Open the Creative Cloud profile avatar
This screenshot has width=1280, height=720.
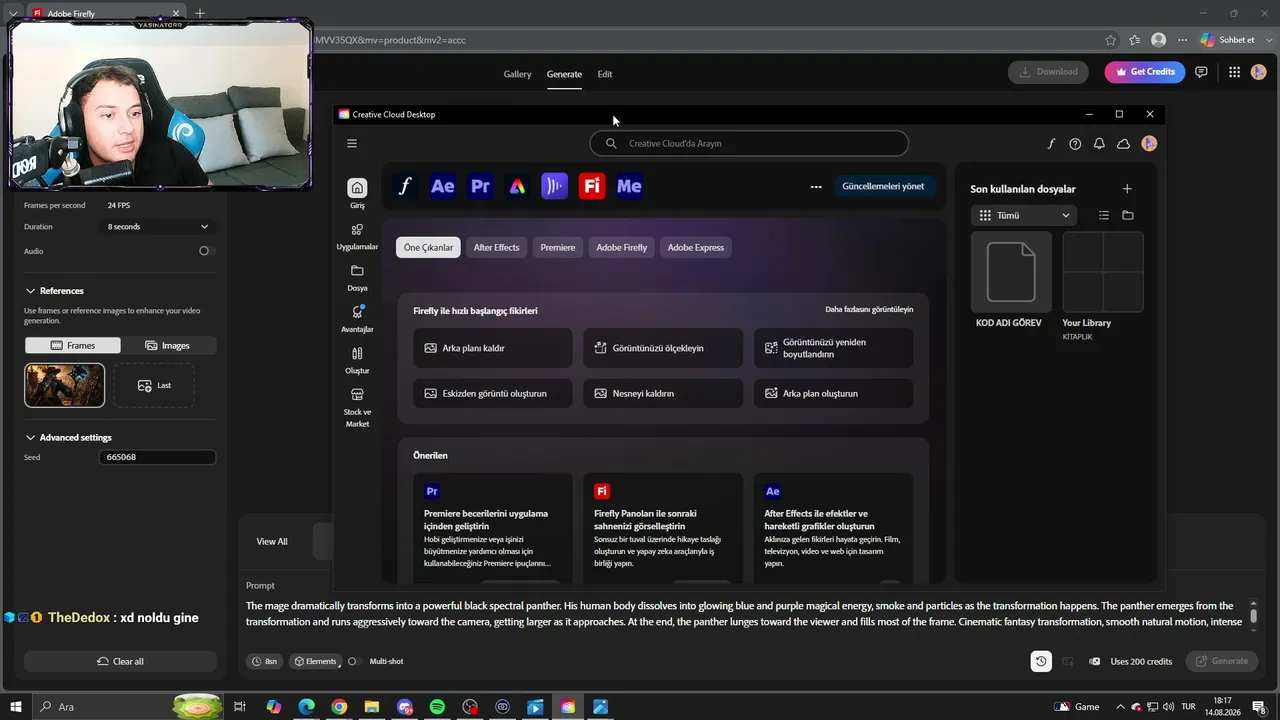pyautogui.click(x=1149, y=144)
